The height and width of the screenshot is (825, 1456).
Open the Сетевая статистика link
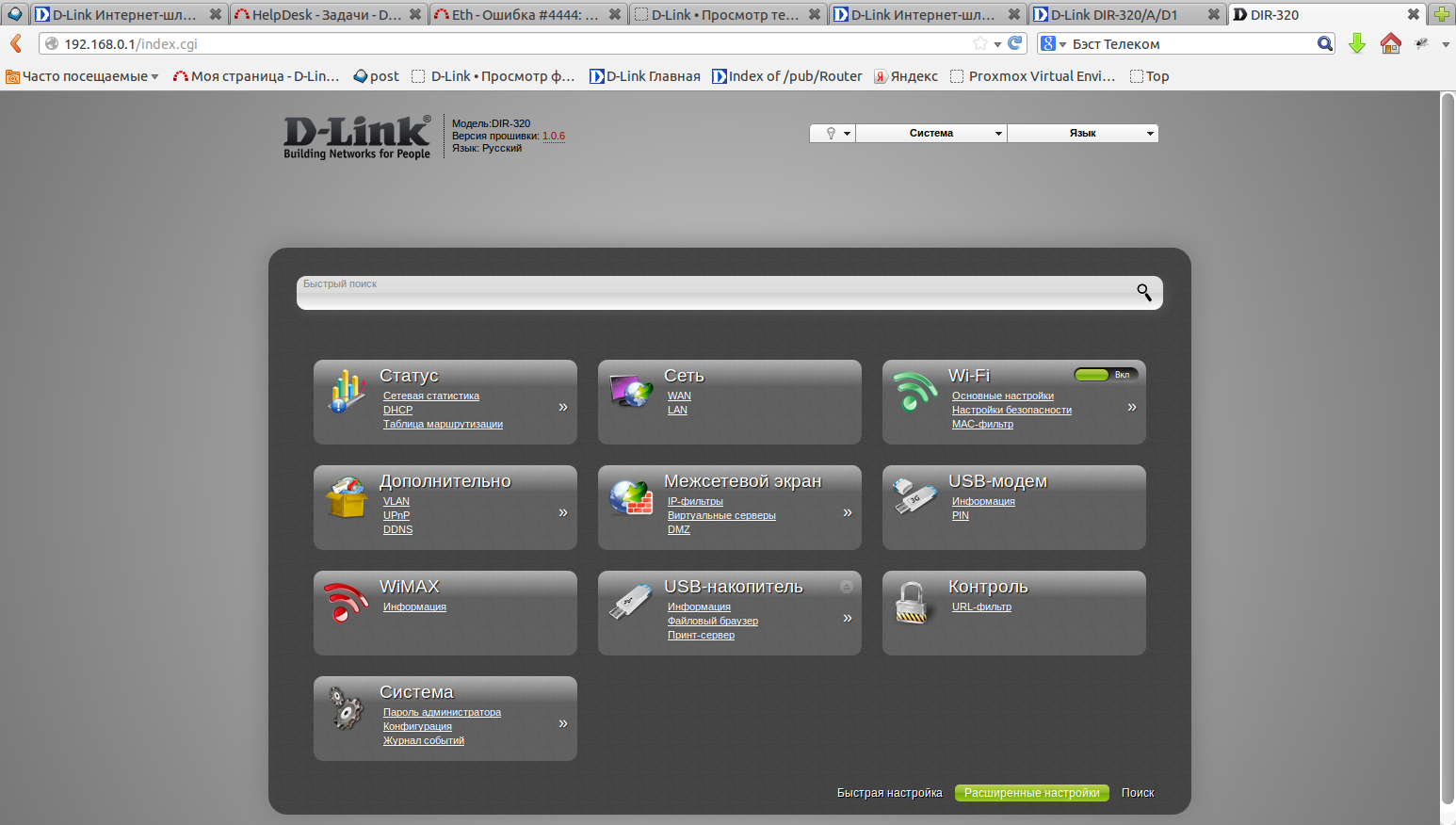pos(431,396)
